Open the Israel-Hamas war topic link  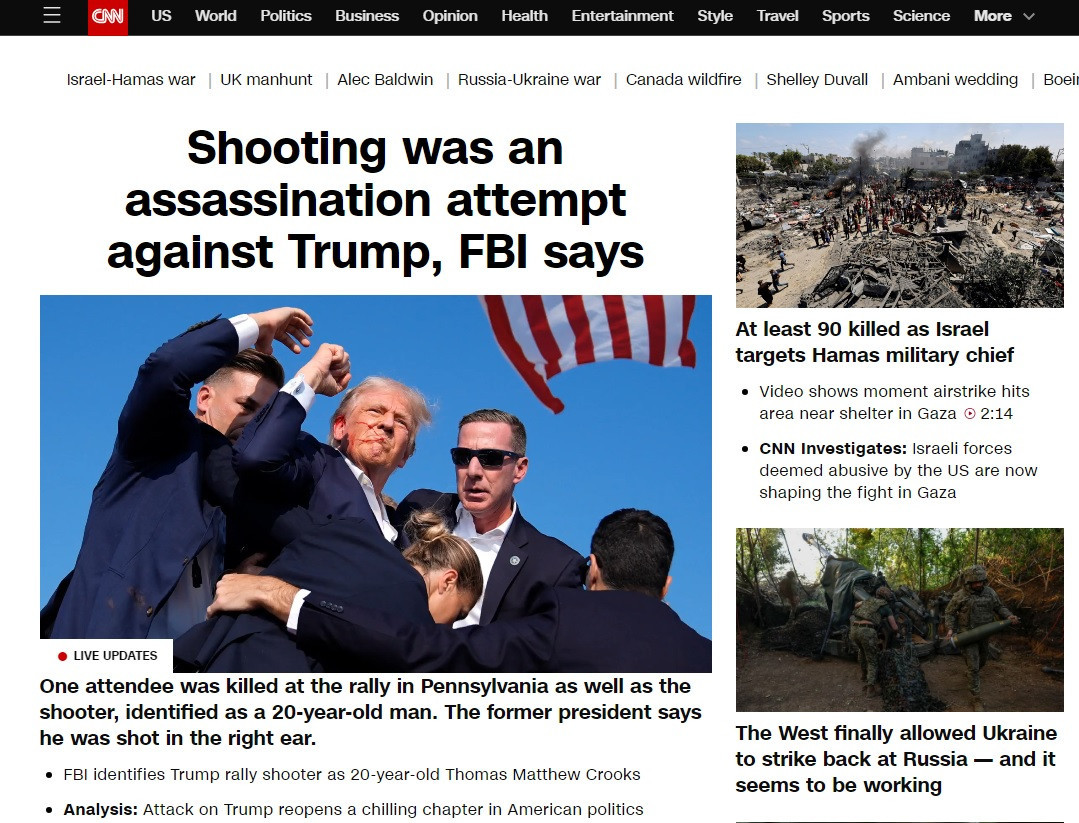131,80
